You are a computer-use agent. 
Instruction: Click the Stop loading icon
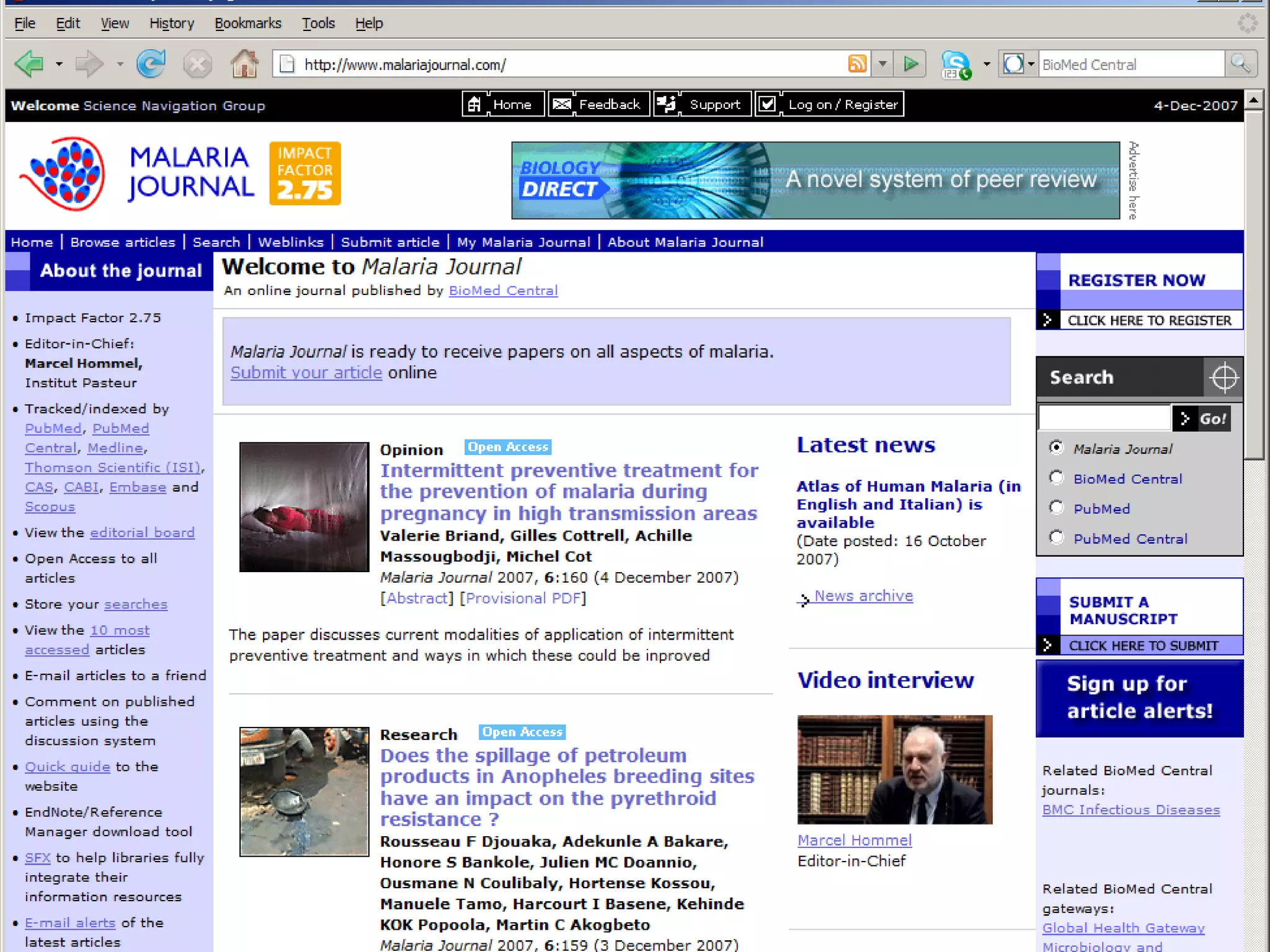198,64
